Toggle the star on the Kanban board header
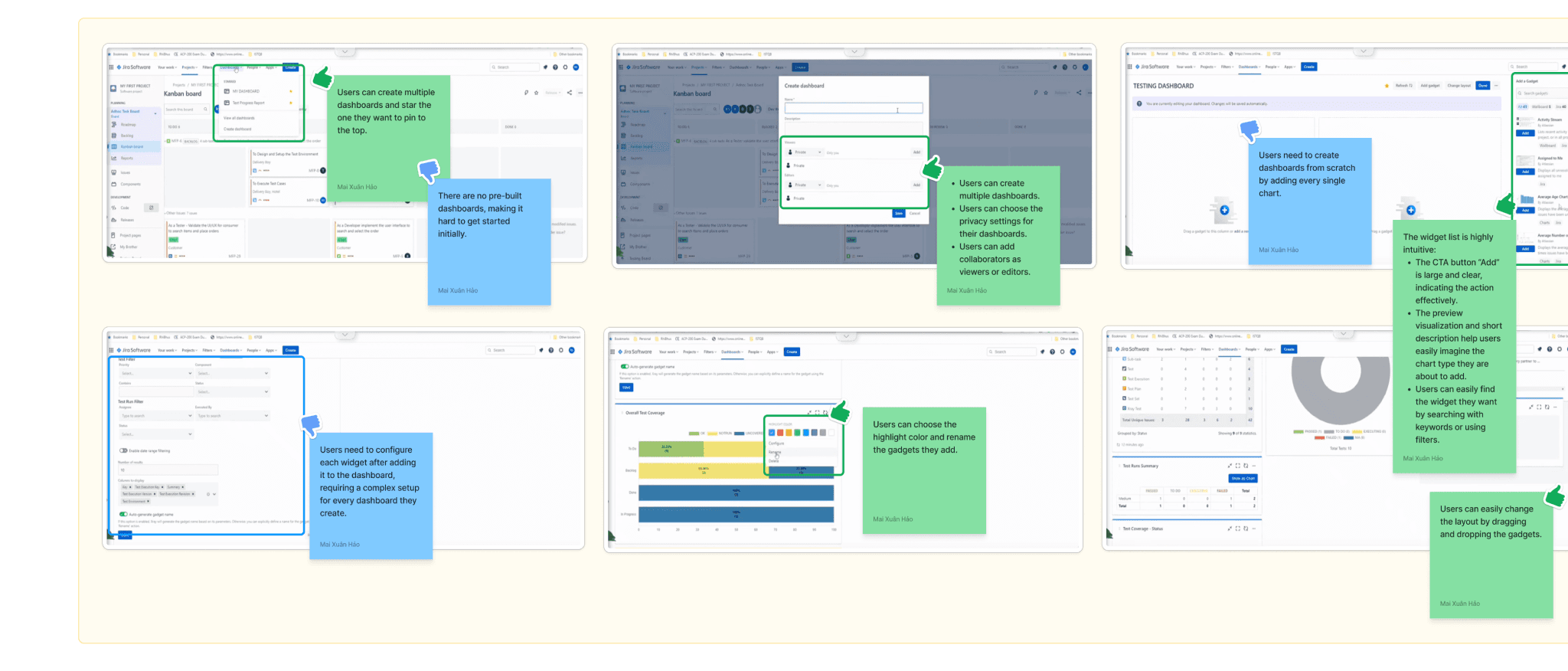The image size is (1568, 671). (x=536, y=93)
